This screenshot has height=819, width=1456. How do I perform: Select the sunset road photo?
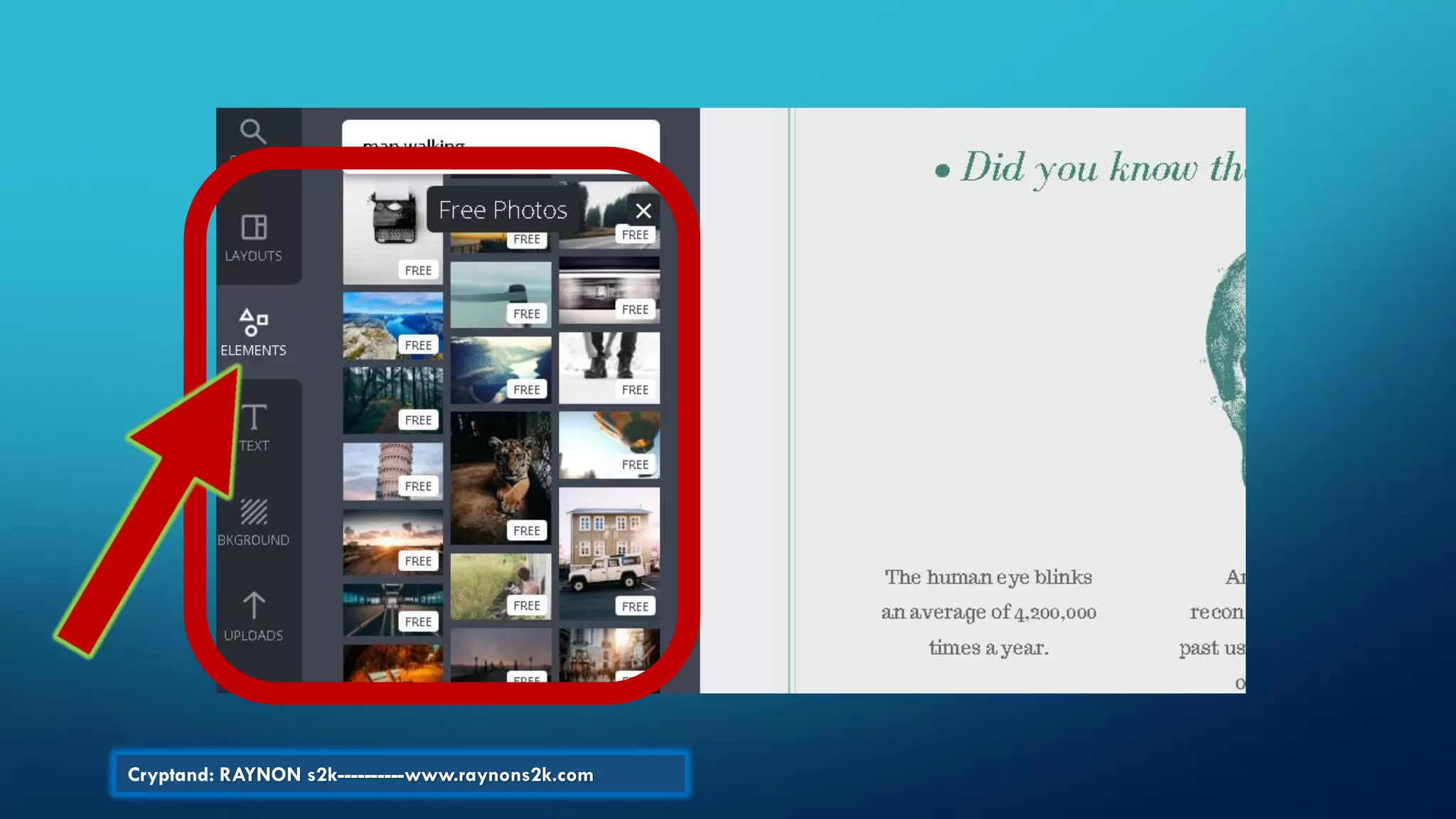[392, 542]
